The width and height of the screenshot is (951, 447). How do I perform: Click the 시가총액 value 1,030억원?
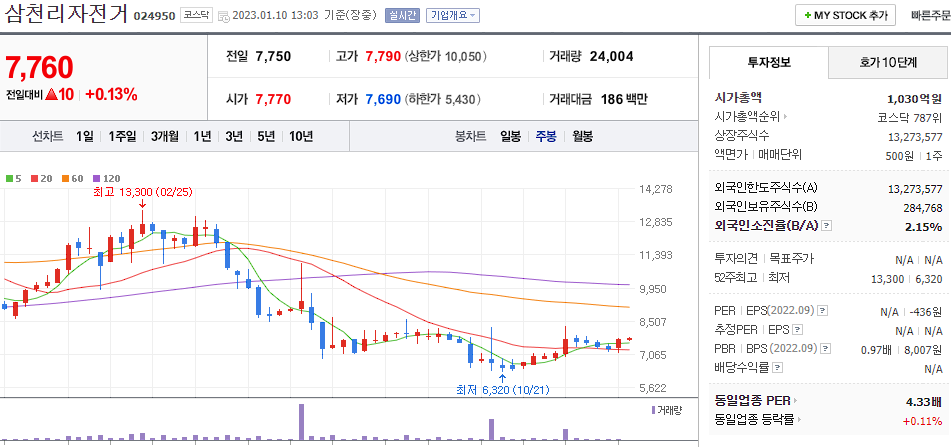click(x=914, y=98)
